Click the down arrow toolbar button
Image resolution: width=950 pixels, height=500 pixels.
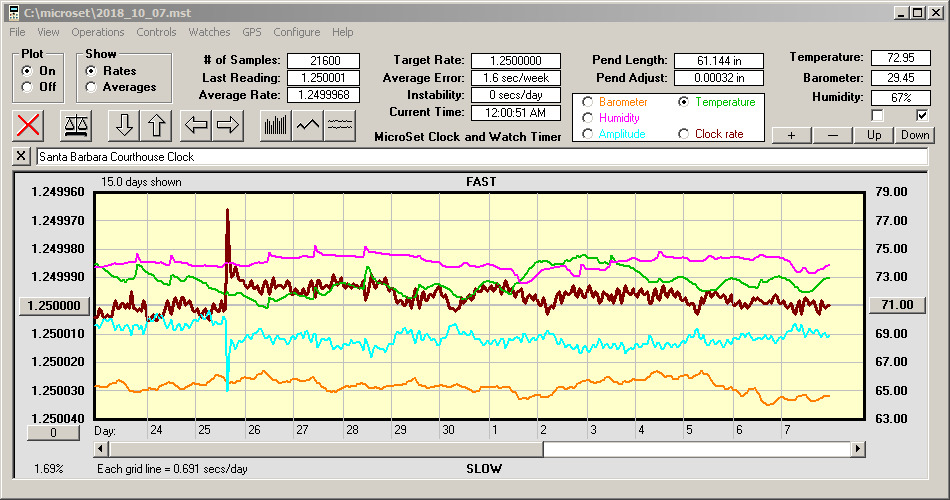(x=124, y=125)
